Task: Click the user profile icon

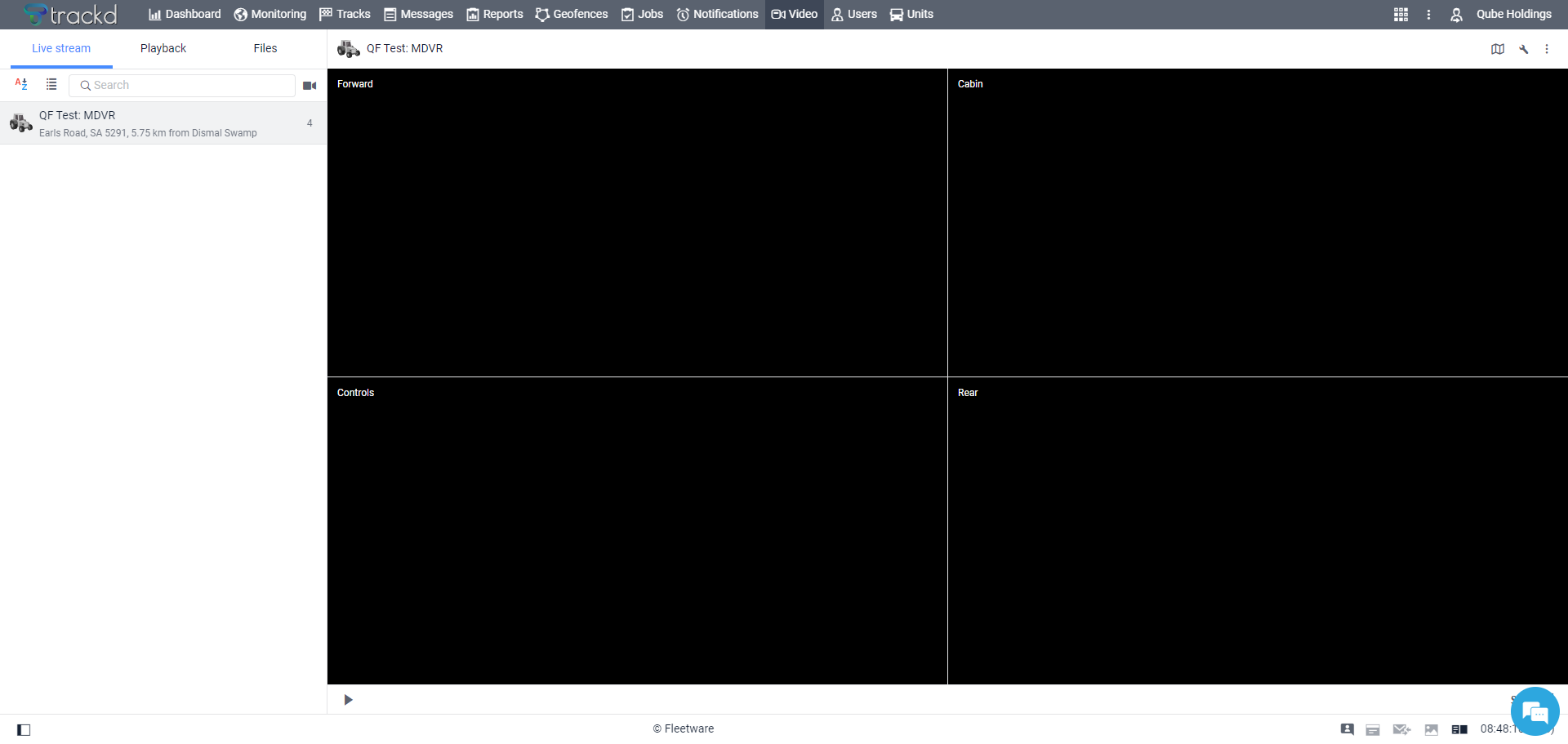Action: 1456,14
